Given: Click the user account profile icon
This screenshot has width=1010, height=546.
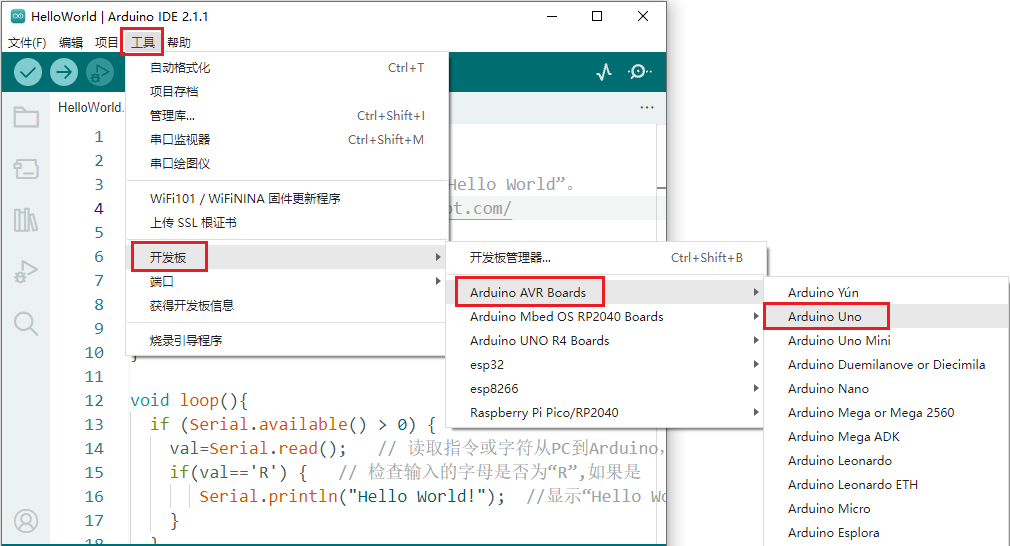Looking at the screenshot, I should [26, 521].
